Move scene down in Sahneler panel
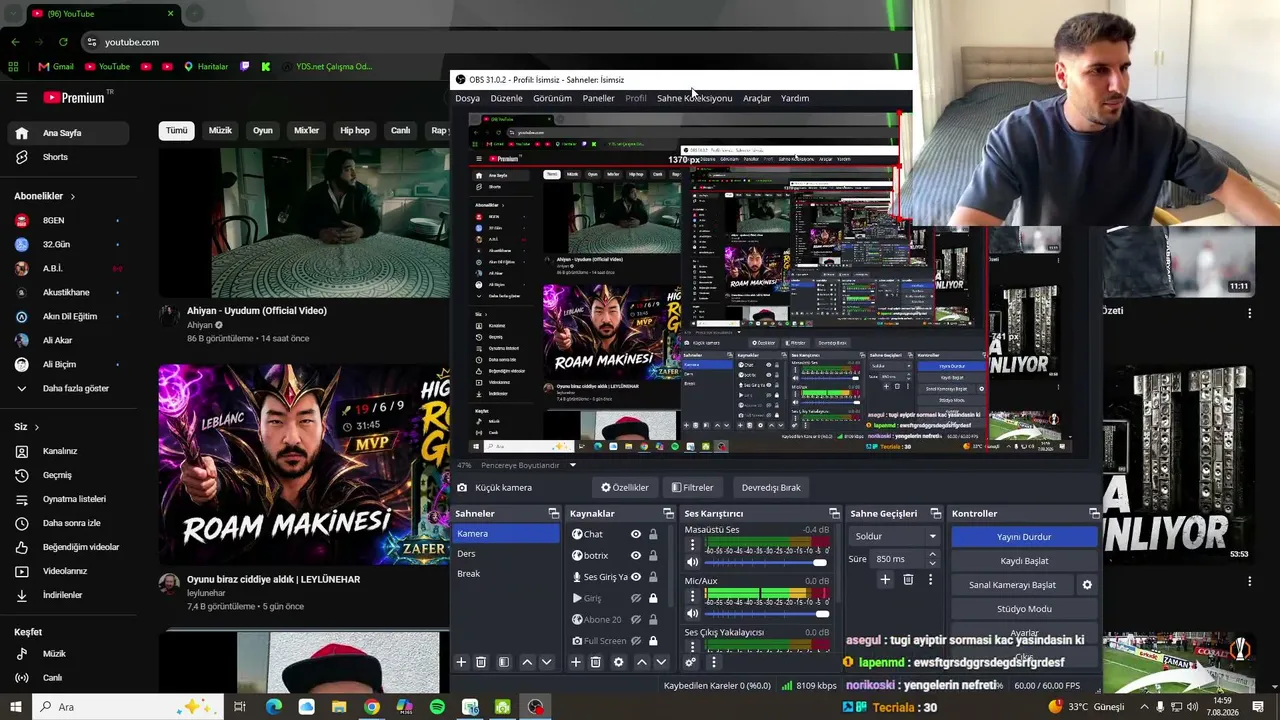 tap(546, 662)
